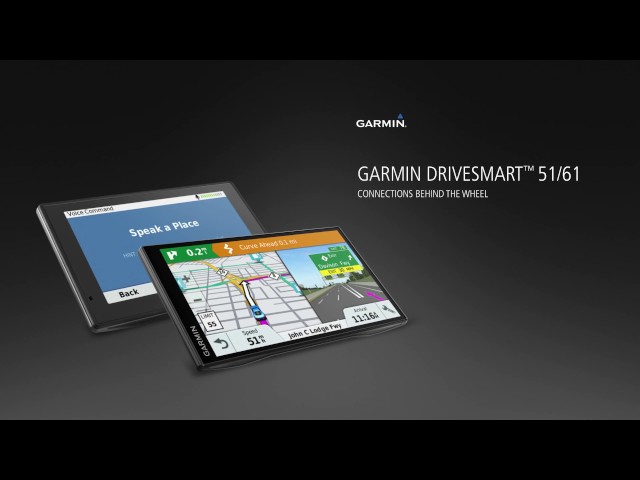
Task: Click the Garmin logo above the title
Action: [381, 121]
